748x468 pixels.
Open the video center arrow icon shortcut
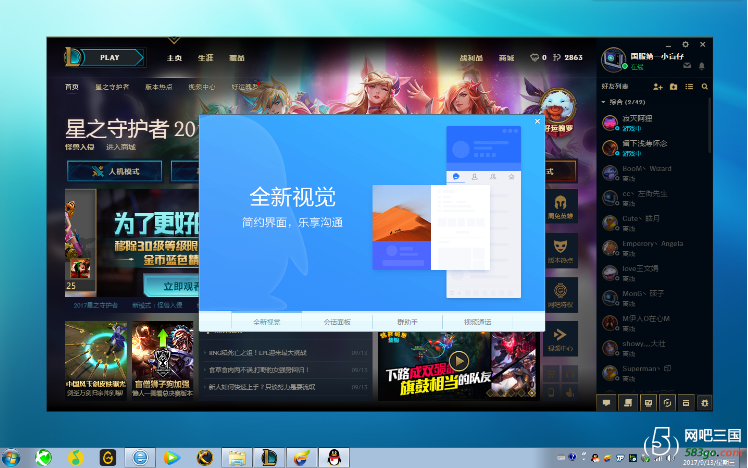(561, 339)
